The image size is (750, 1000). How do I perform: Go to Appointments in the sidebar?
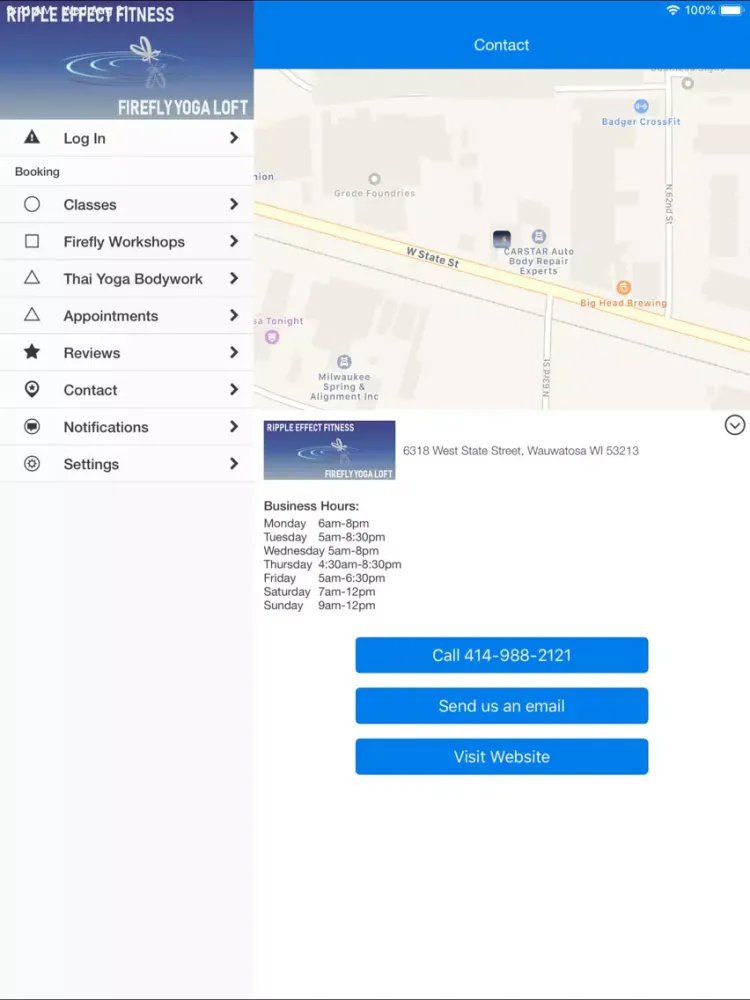pyautogui.click(x=127, y=315)
